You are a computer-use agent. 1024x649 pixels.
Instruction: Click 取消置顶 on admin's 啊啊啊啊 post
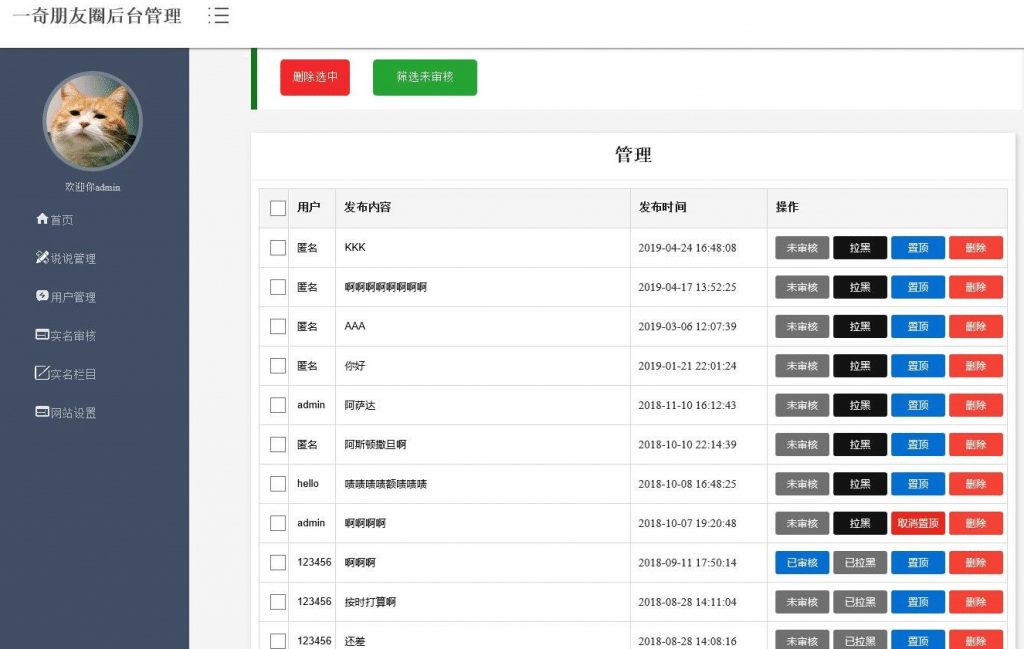917,523
